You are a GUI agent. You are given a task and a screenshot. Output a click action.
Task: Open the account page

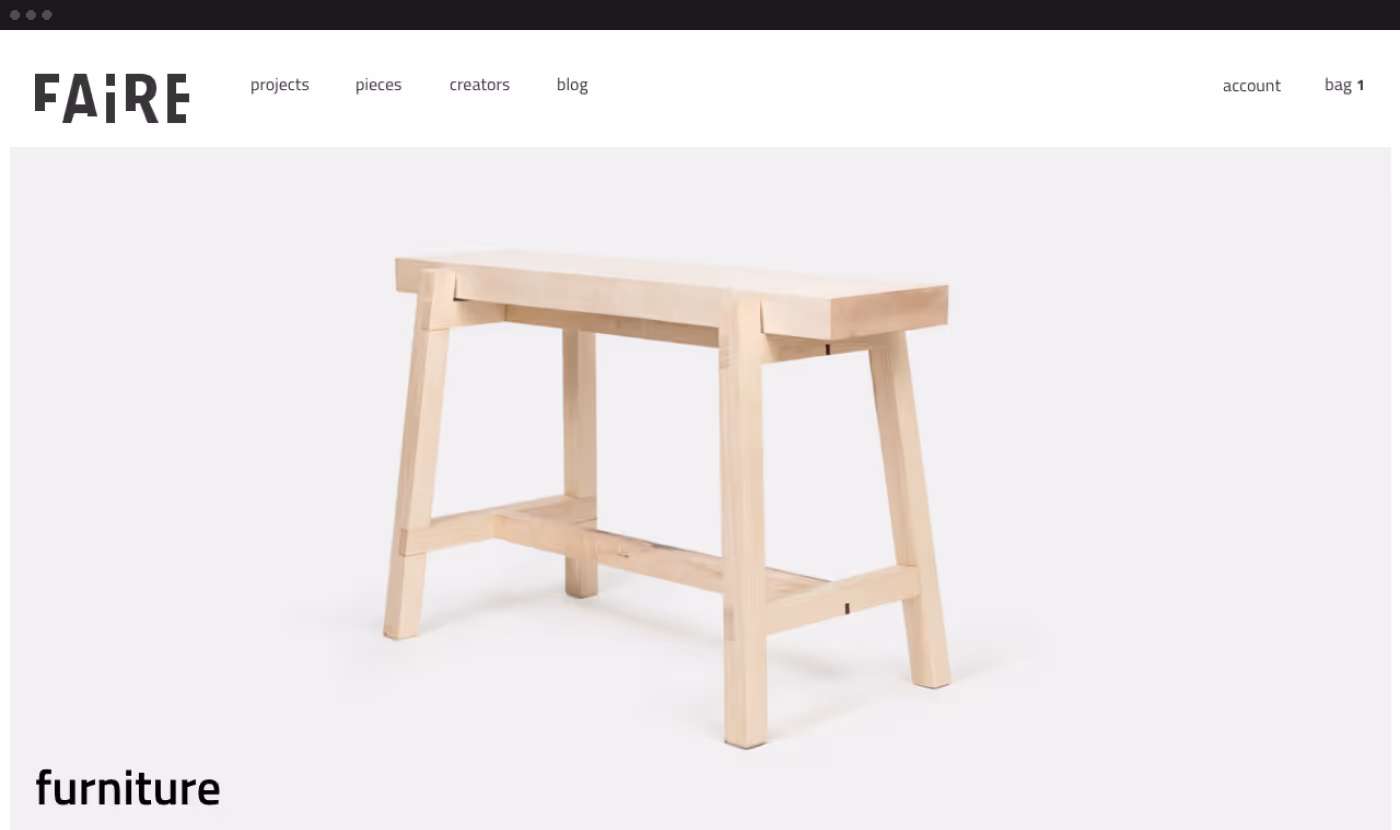(1251, 86)
